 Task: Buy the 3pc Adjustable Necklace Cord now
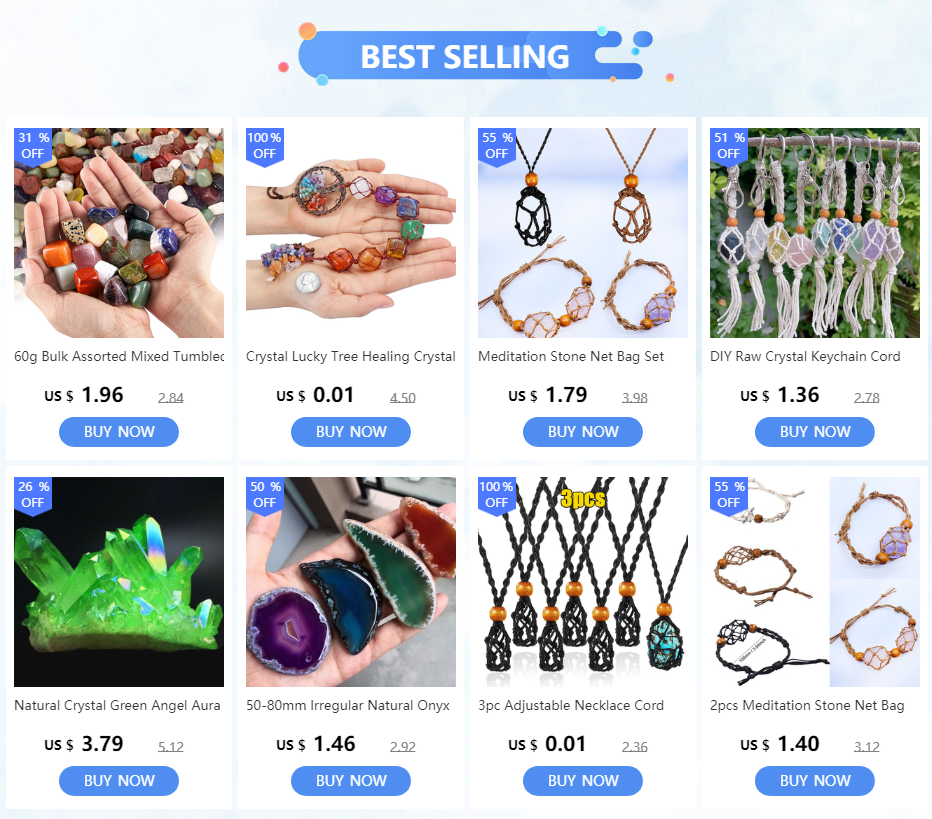pos(583,781)
